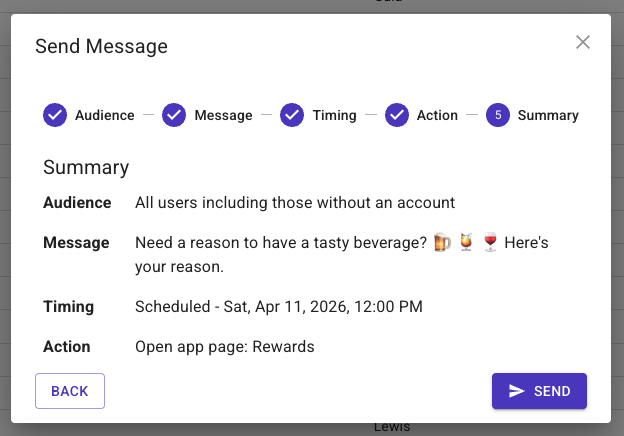Click the Open app page: Rewards text
This screenshot has height=436, width=624.
(x=225, y=347)
